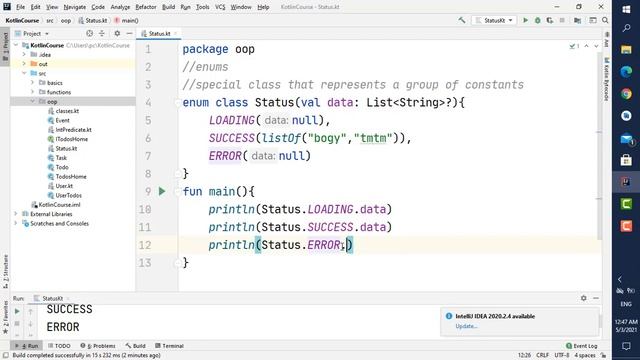The height and width of the screenshot is (360, 640).
Task: Toggle fold marker on enum class line
Action: [x=178, y=102]
